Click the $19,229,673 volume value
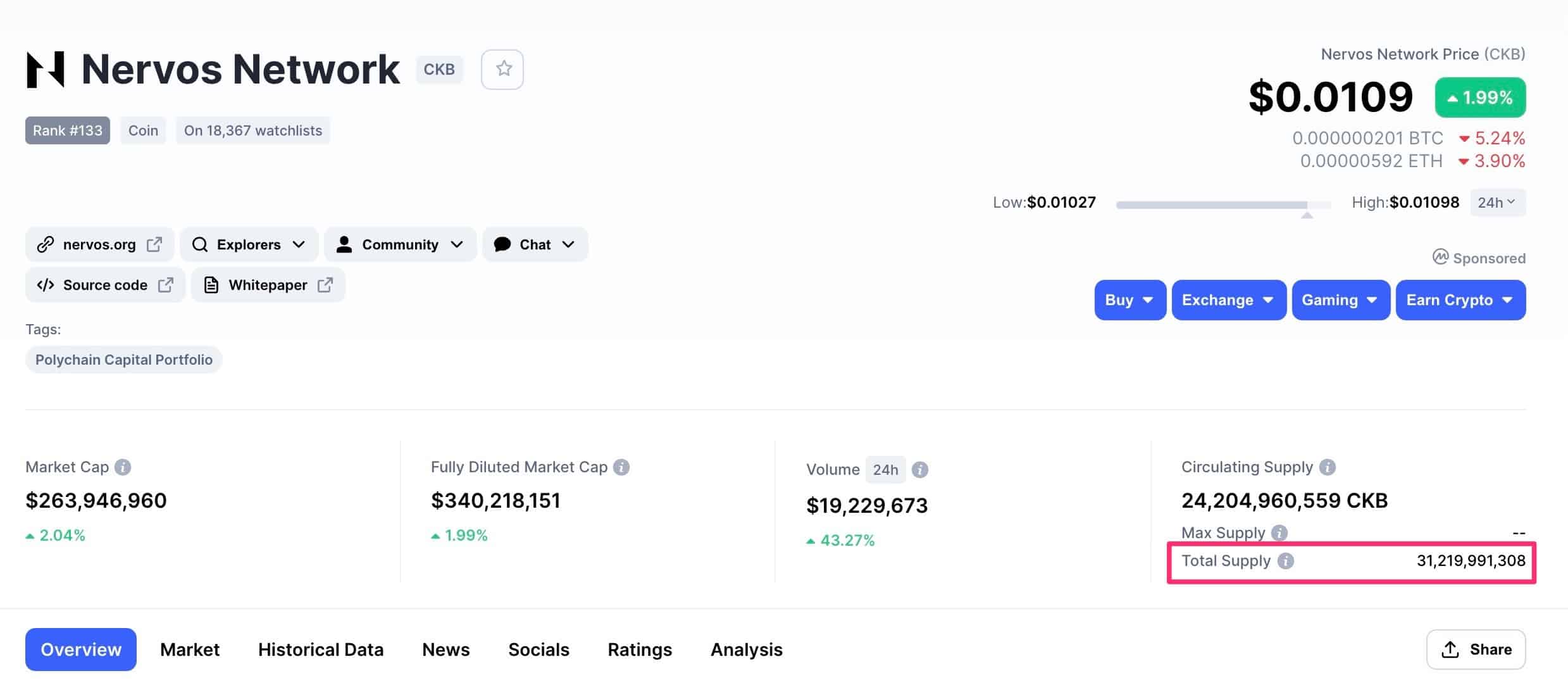The width and height of the screenshot is (1568, 685). point(867,506)
